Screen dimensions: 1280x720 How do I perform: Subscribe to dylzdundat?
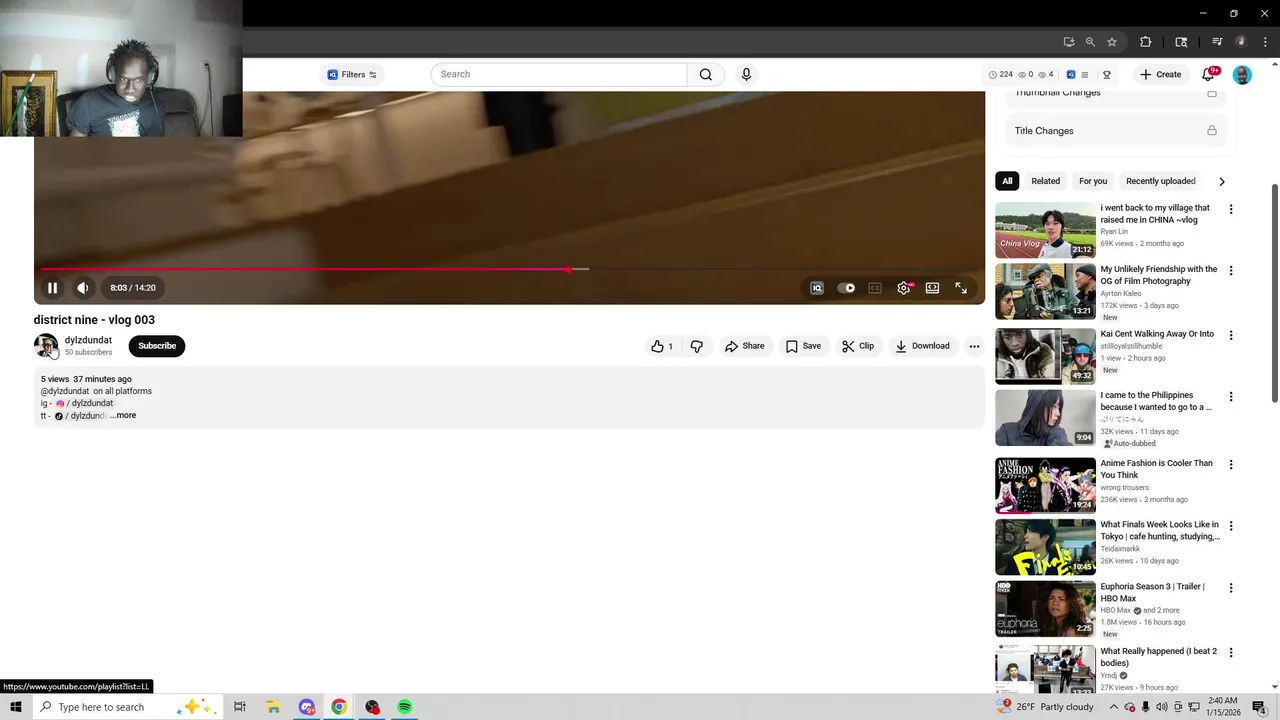pos(157,346)
